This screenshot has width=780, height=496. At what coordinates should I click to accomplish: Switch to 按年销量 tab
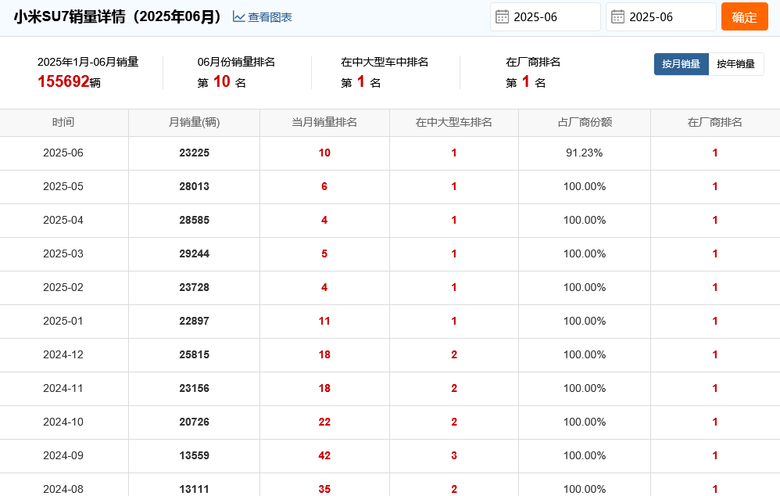coord(736,64)
